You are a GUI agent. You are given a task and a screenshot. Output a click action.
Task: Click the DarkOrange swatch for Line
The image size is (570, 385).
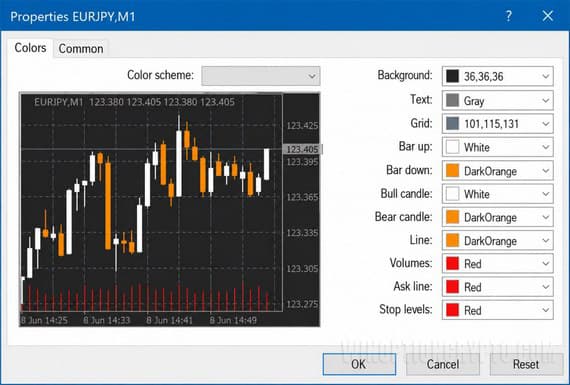(x=452, y=240)
